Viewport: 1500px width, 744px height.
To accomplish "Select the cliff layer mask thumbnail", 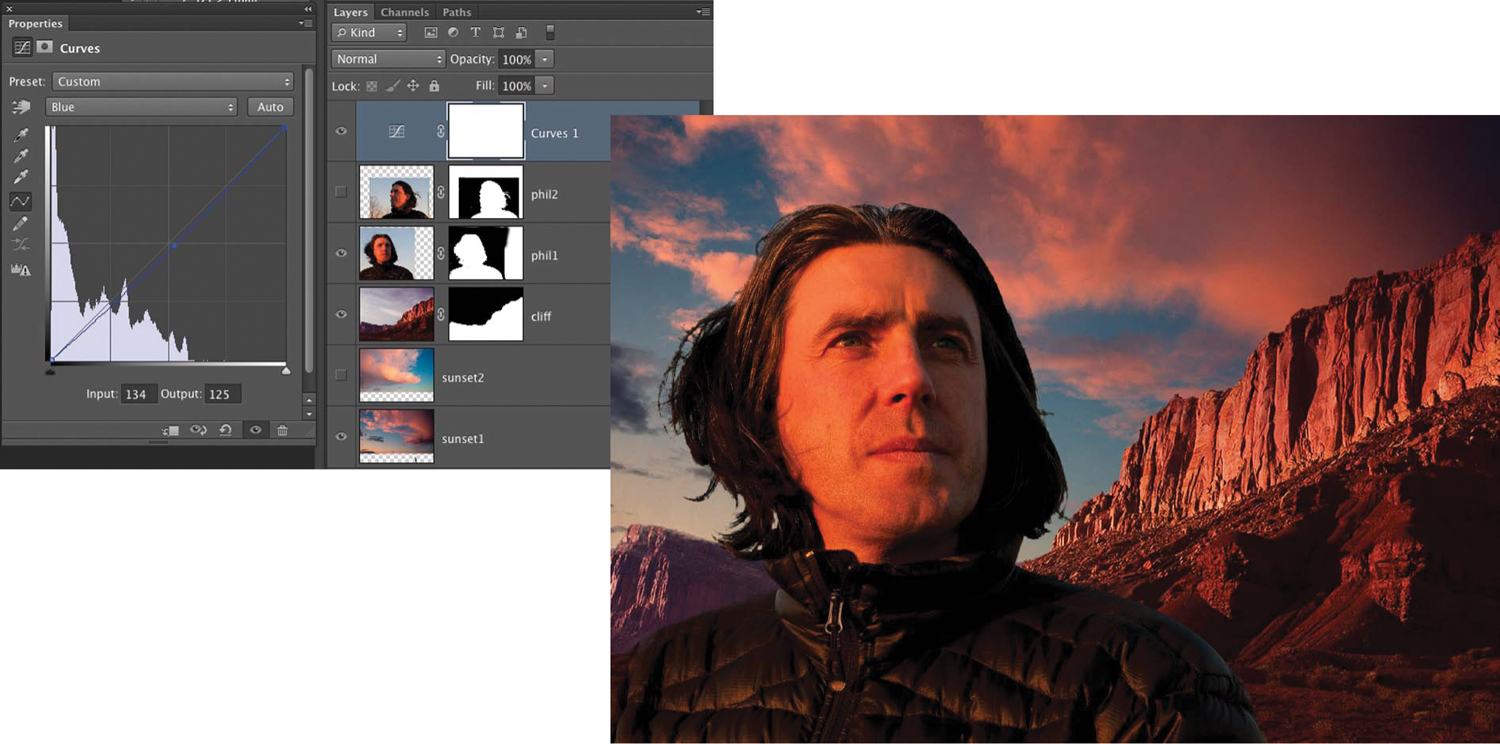I will (x=486, y=314).
